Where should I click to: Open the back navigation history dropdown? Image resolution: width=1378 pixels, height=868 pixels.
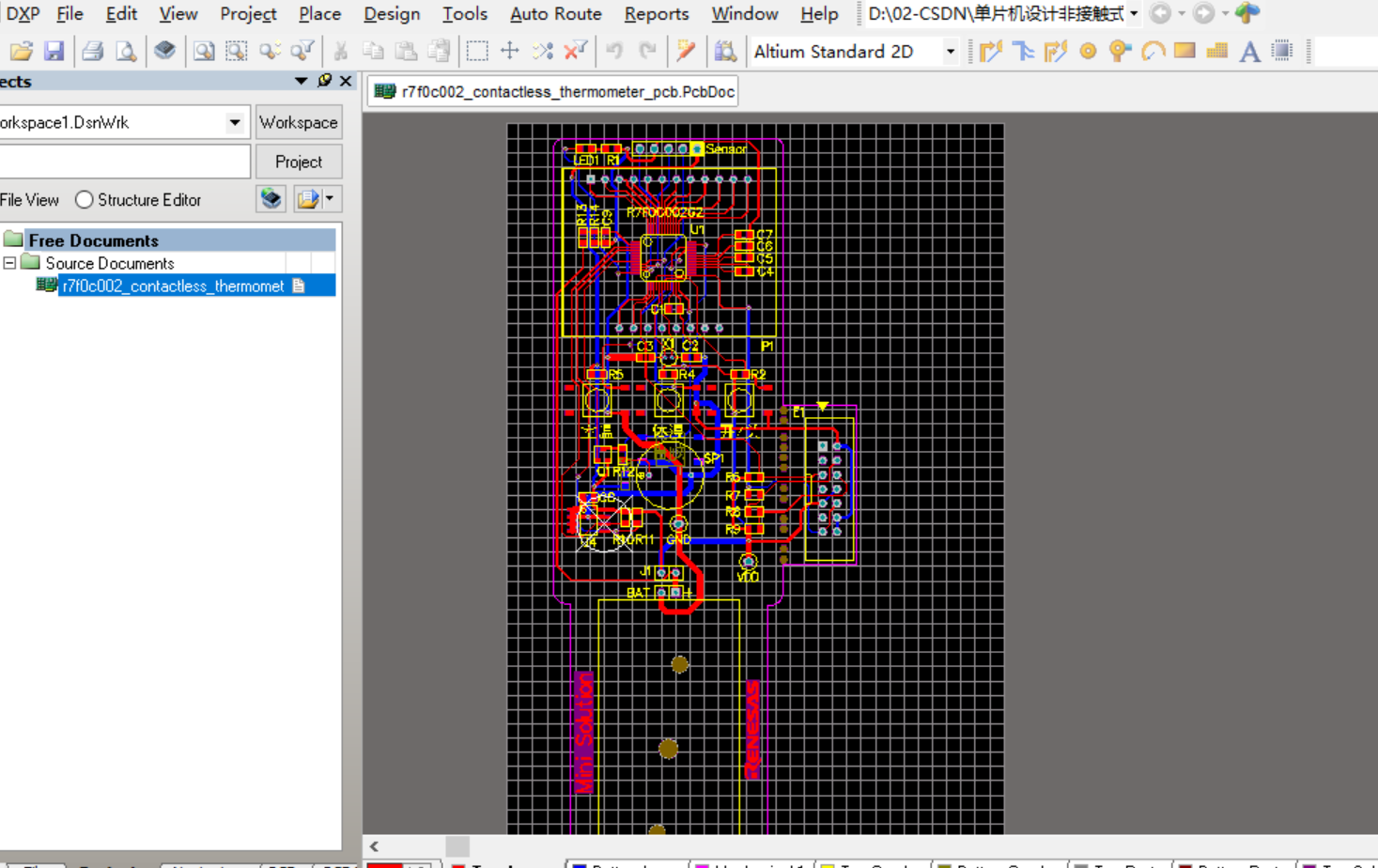[x=1182, y=13]
